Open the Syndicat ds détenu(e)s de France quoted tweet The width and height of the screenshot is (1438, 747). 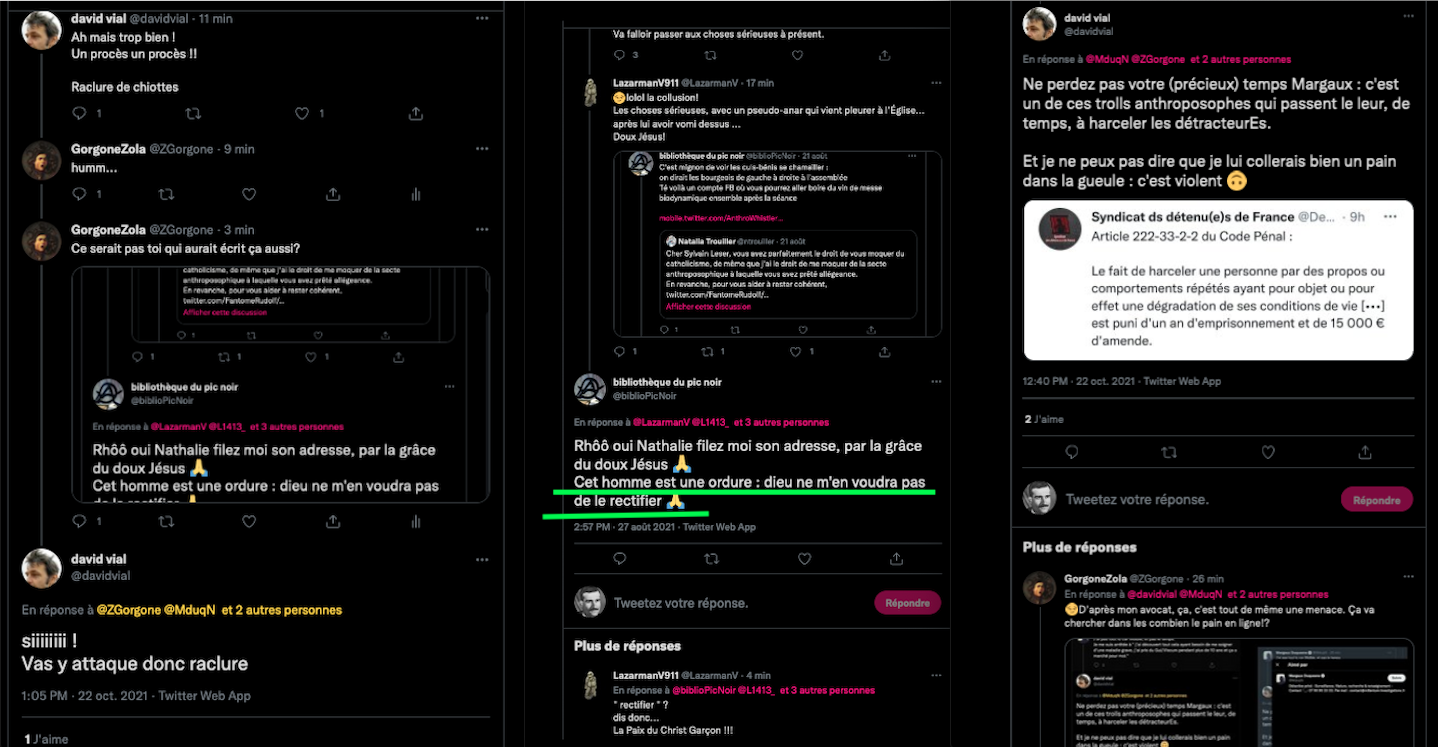[1218, 280]
